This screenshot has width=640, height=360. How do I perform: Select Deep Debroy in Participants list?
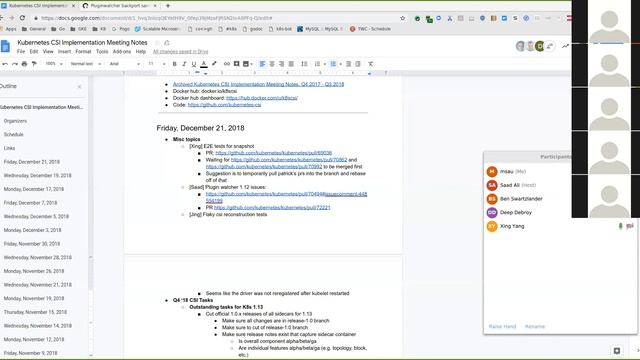516,213
